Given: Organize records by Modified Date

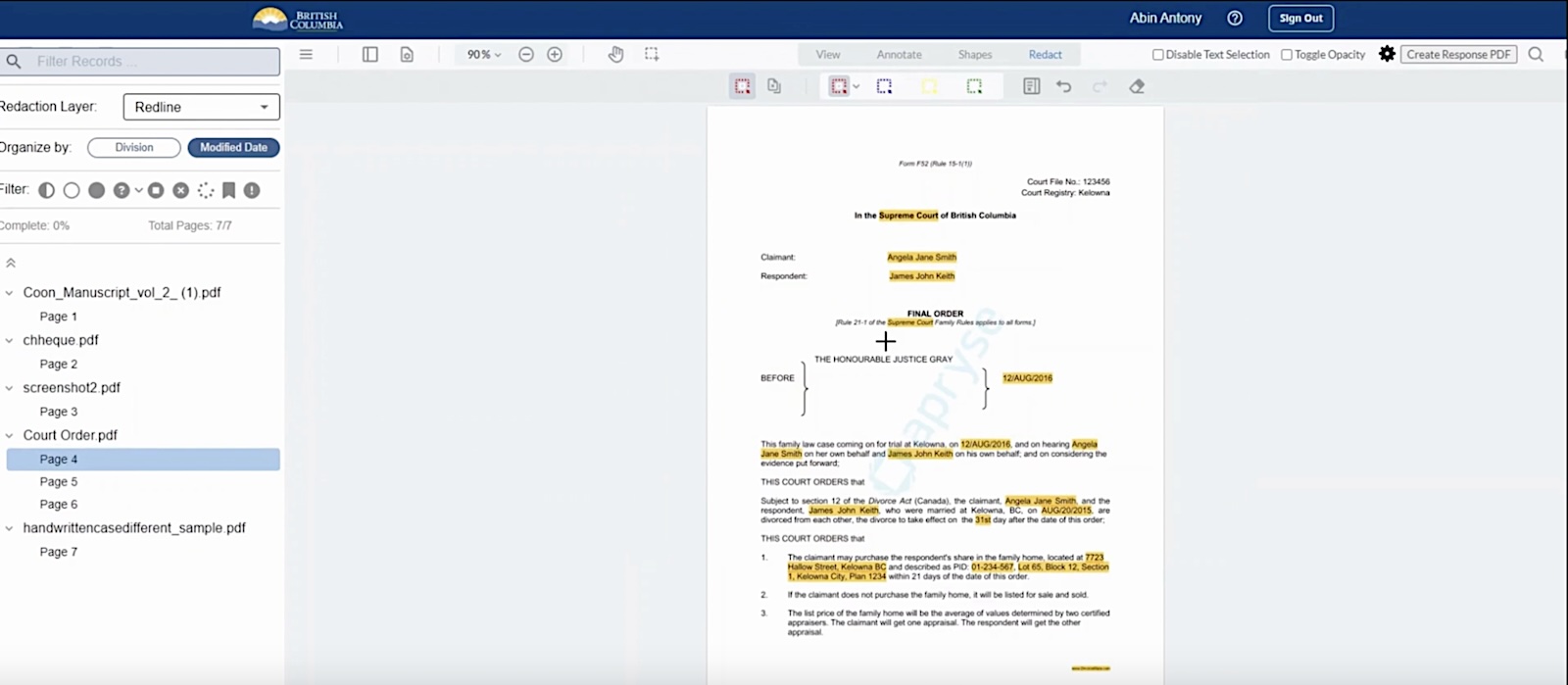Looking at the screenshot, I should (233, 147).
